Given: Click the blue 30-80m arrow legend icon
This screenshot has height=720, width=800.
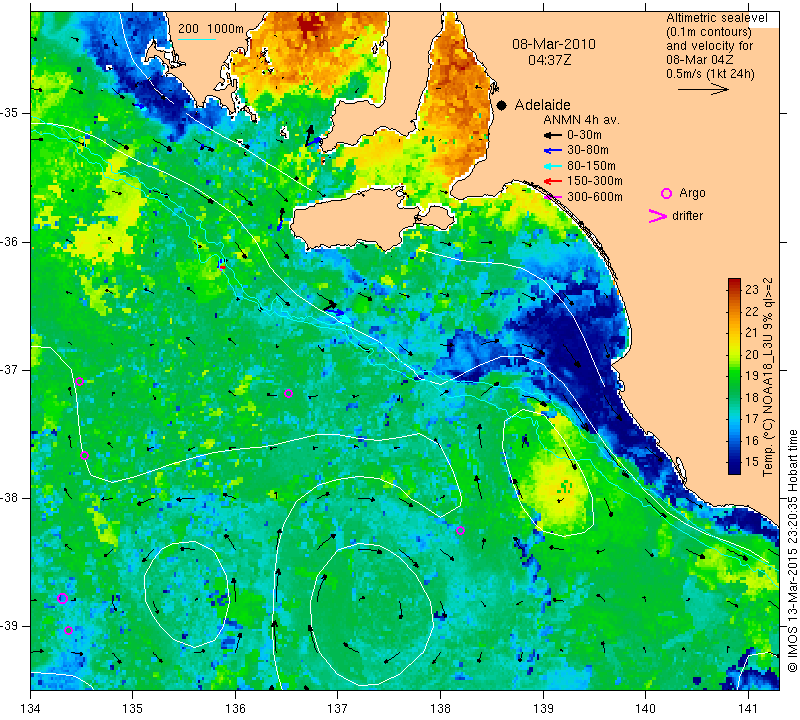Looking at the screenshot, I should click(x=553, y=151).
